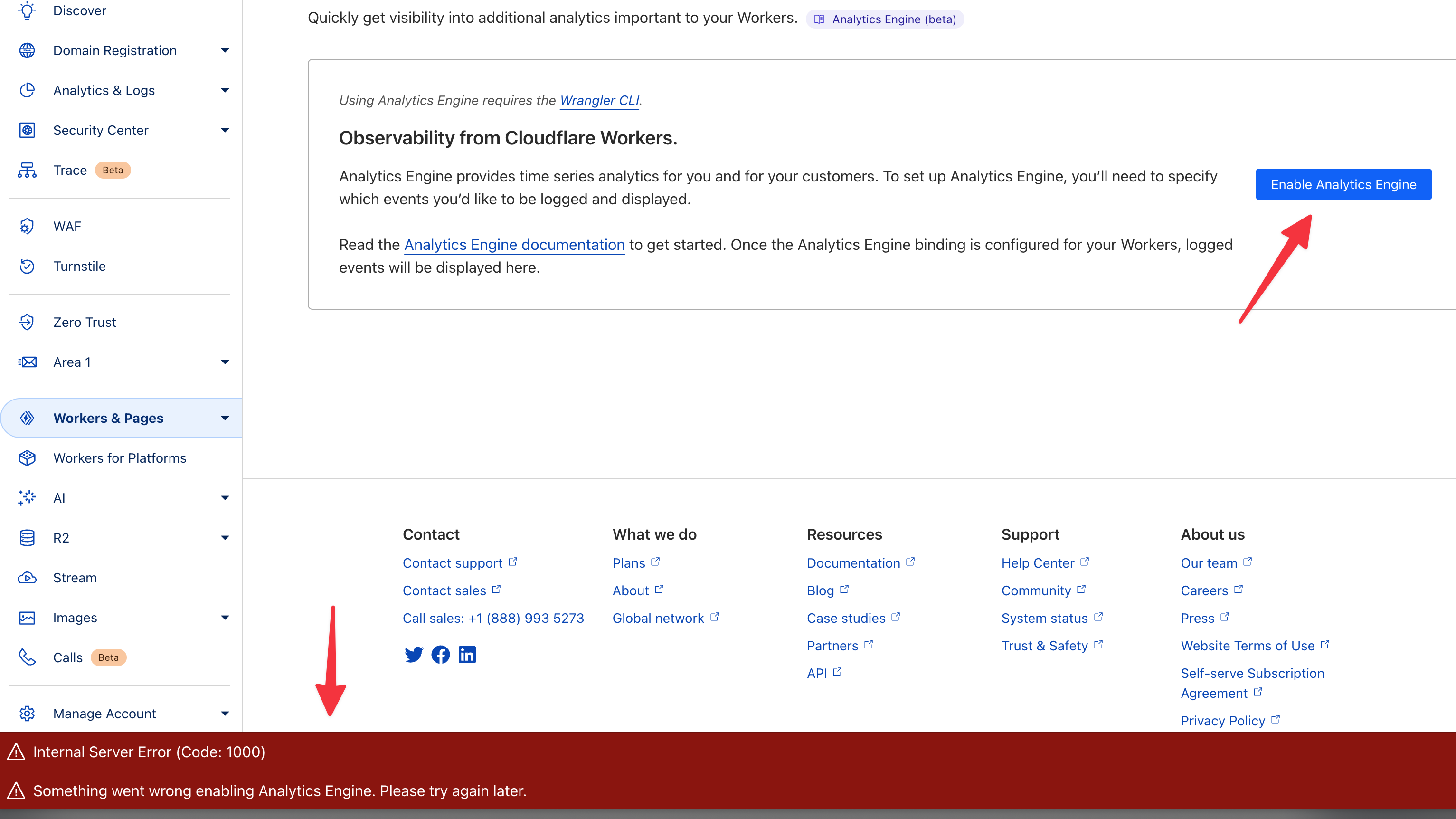Click the WAF shield icon
This screenshot has width=1456, height=819.
(27, 226)
